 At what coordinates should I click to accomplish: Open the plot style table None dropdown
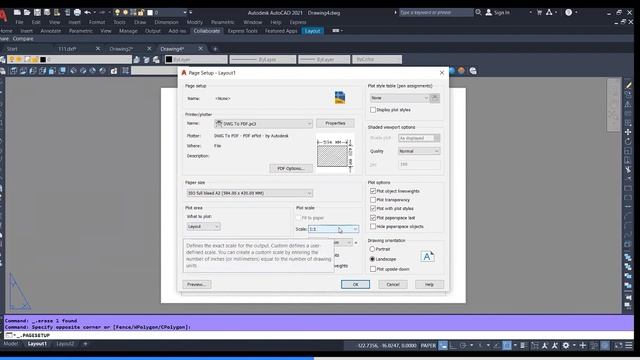click(400, 98)
